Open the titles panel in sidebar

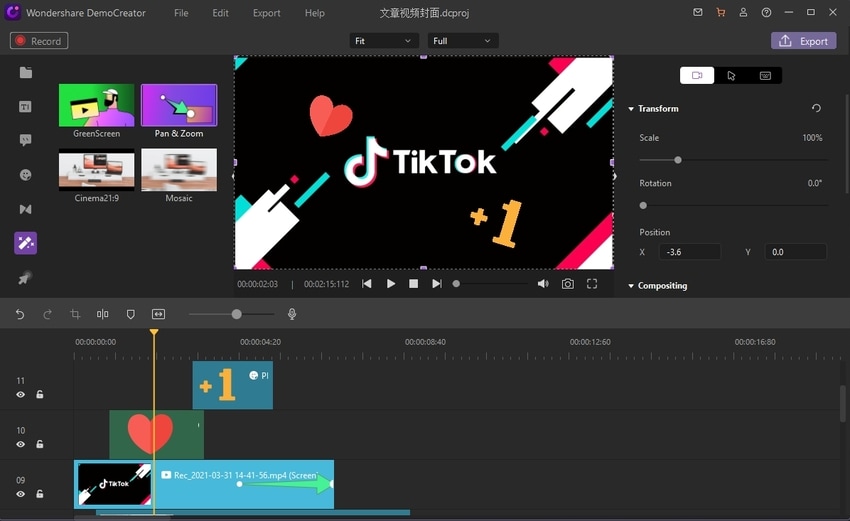pyautogui.click(x=25, y=107)
